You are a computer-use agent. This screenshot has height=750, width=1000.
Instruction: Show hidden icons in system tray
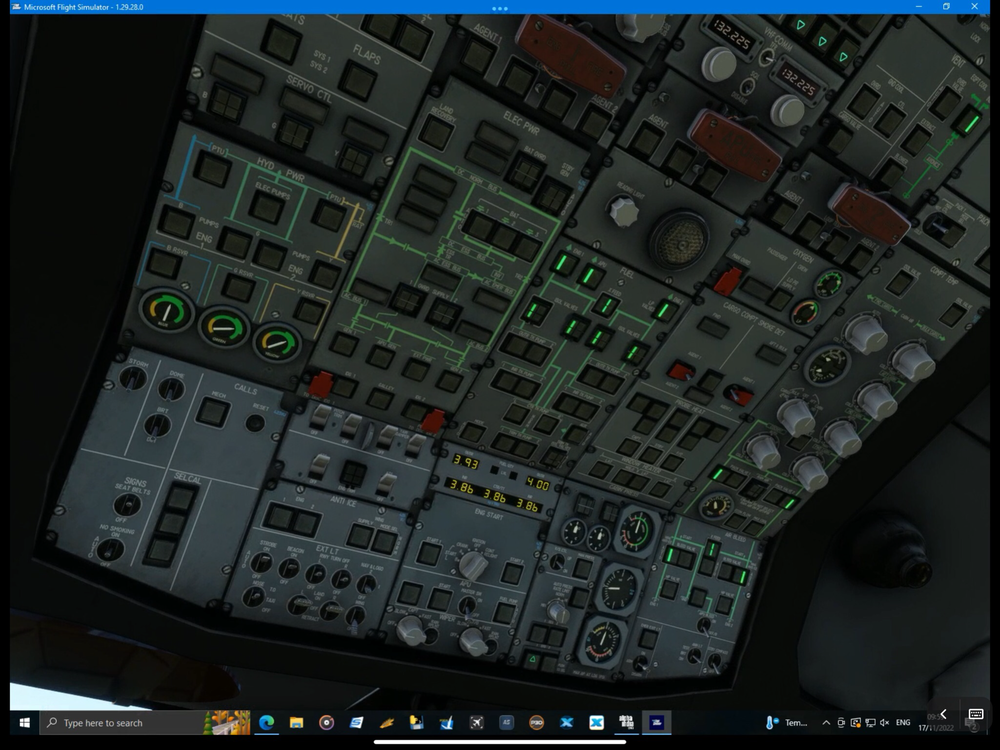(x=826, y=722)
